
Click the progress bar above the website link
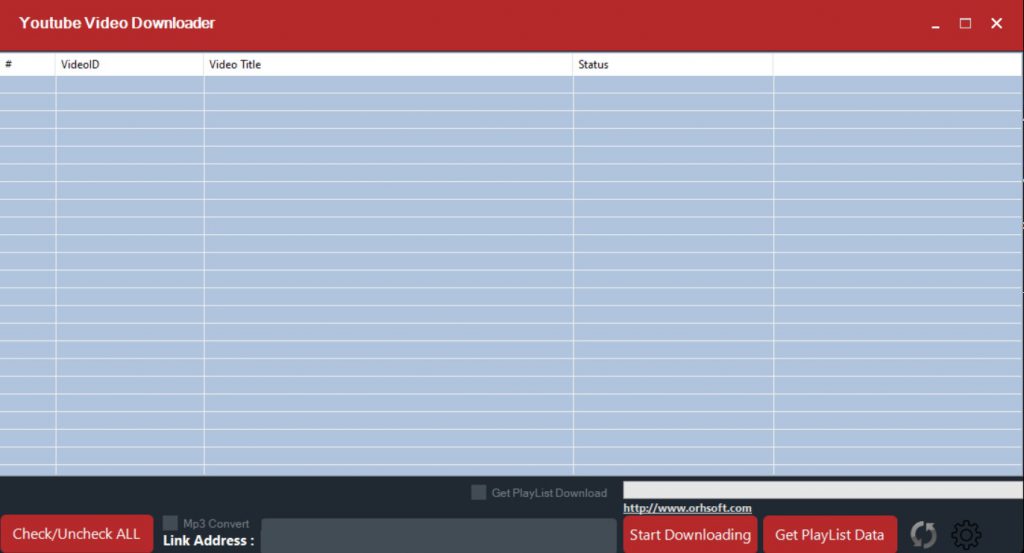823,490
